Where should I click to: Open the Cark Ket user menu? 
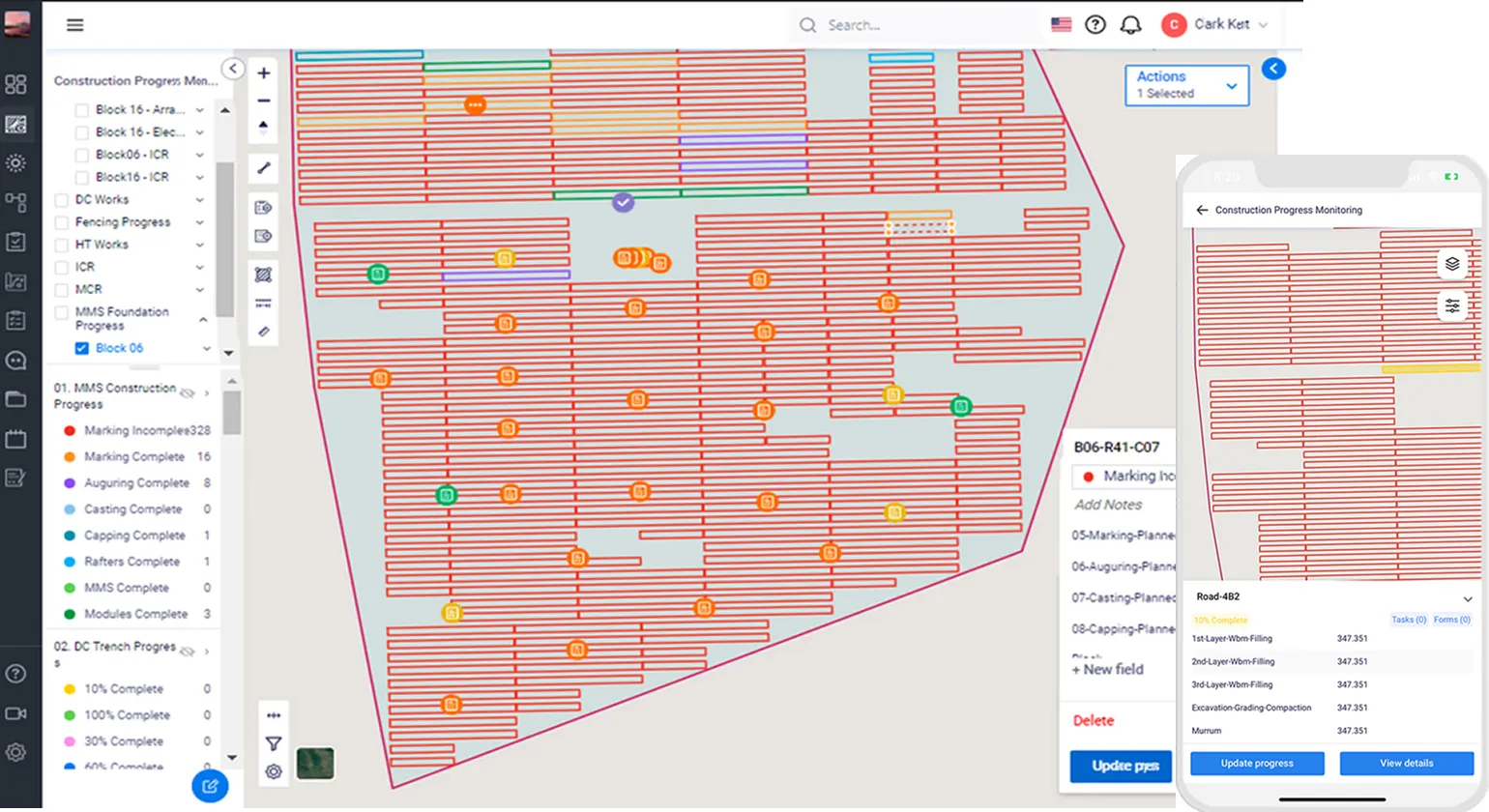1214,25
